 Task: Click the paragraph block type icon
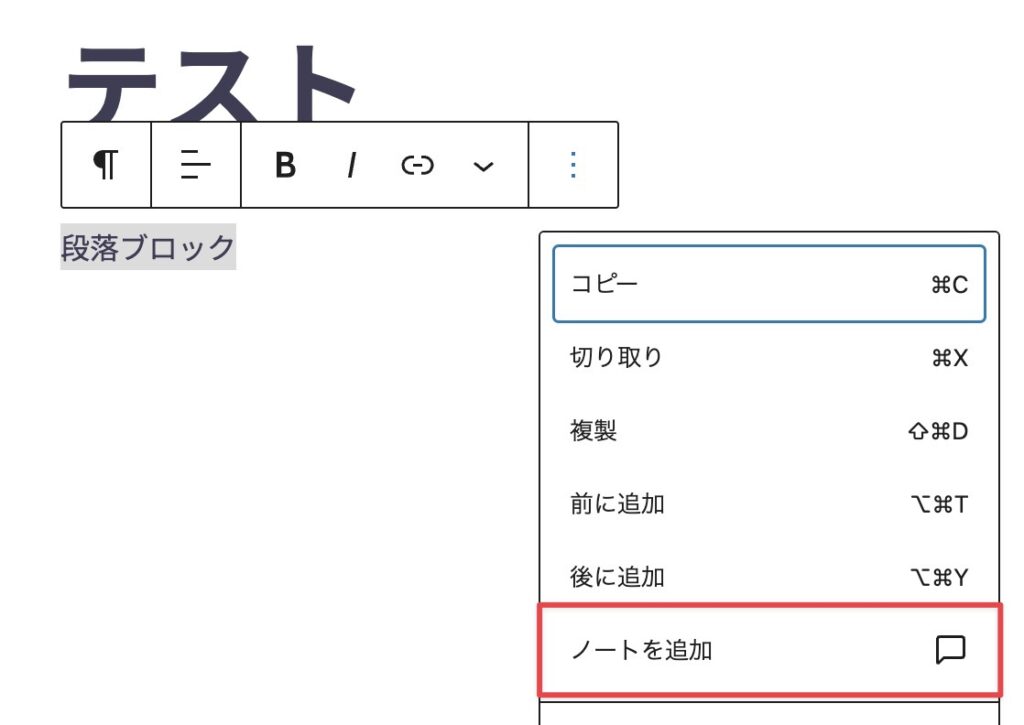(106, 165)
